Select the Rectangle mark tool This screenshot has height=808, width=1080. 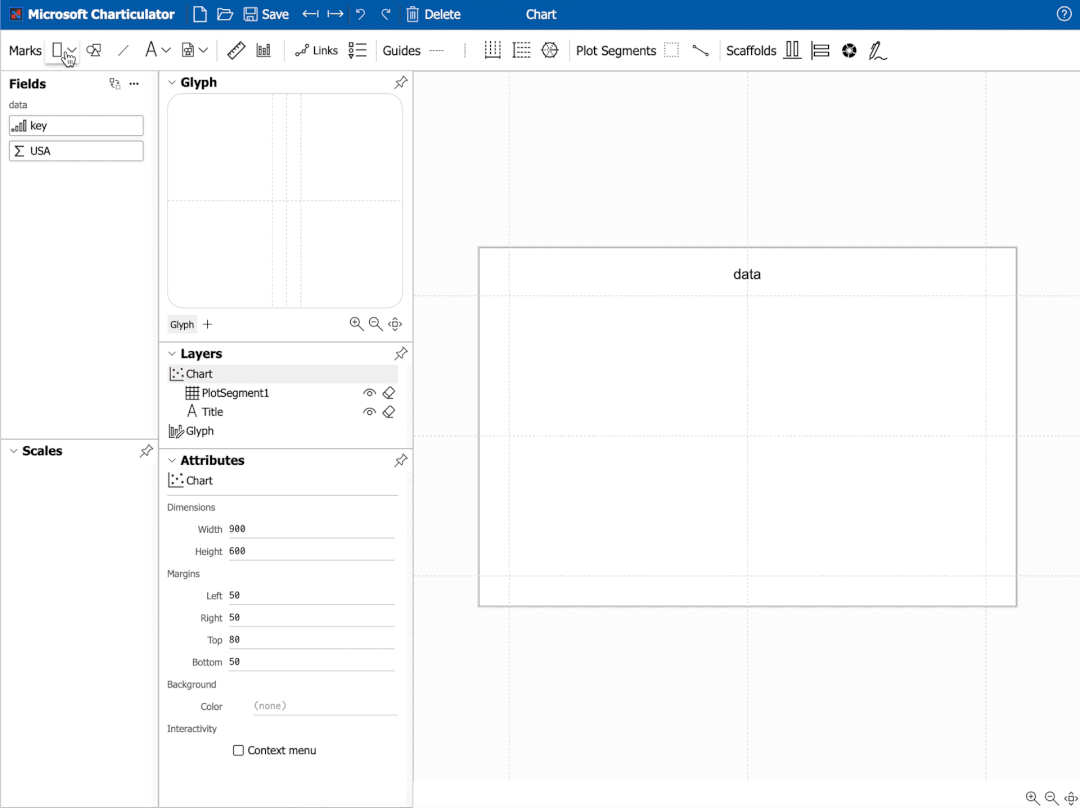click(x=57, y=50)
